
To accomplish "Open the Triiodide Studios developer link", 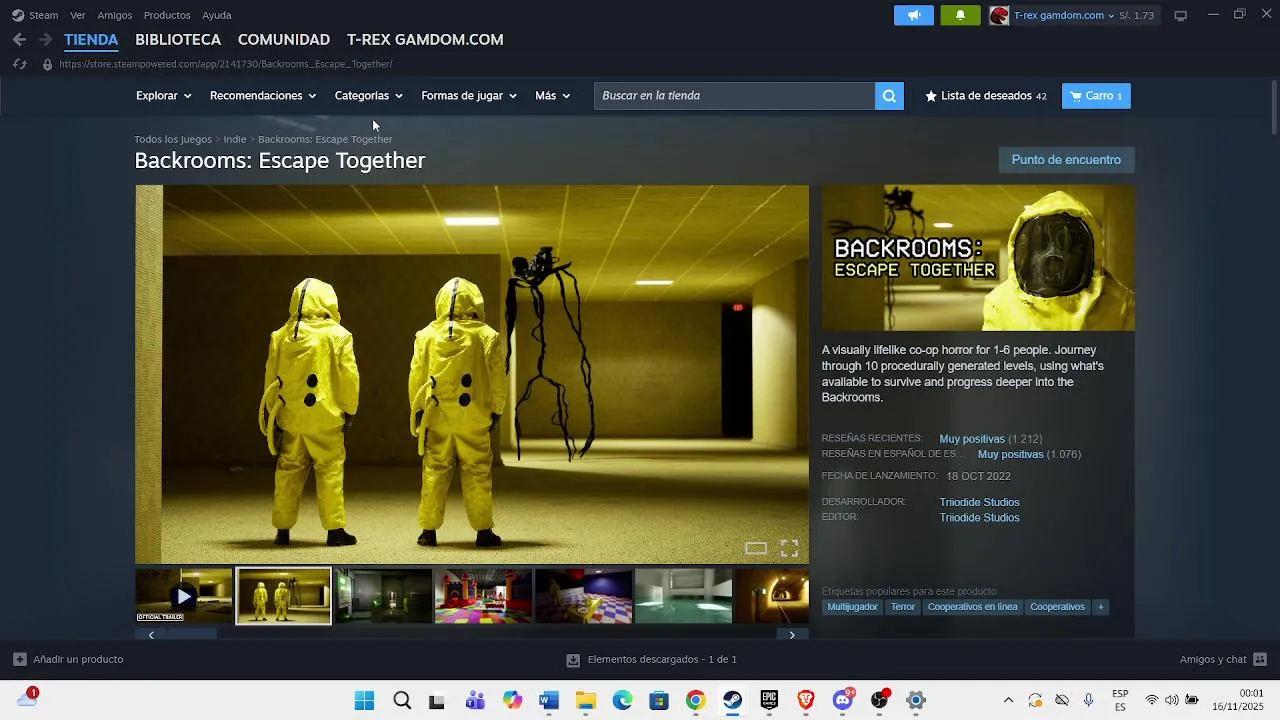I will click(x=979, y=502).
